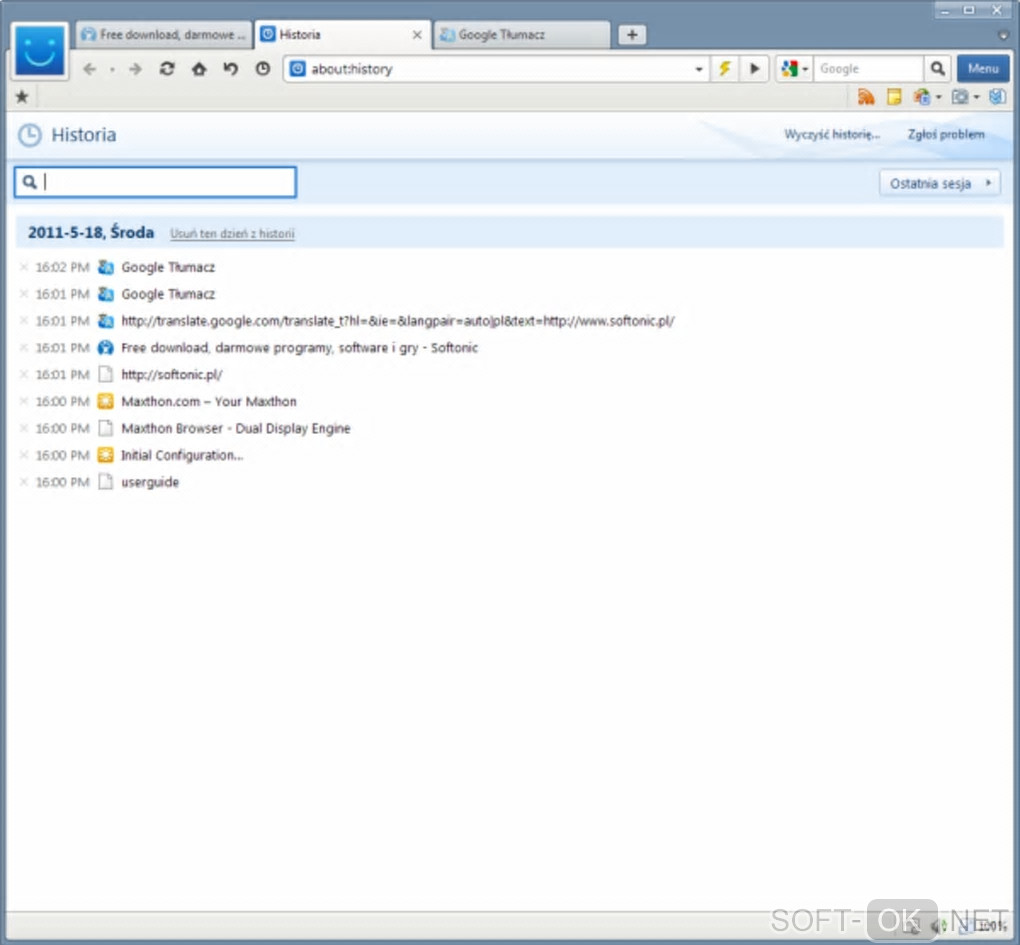This screenshot has width=1020, height=945.
Task: Open the http://softonic.pl/ history entry
Action: click(172, 375)
